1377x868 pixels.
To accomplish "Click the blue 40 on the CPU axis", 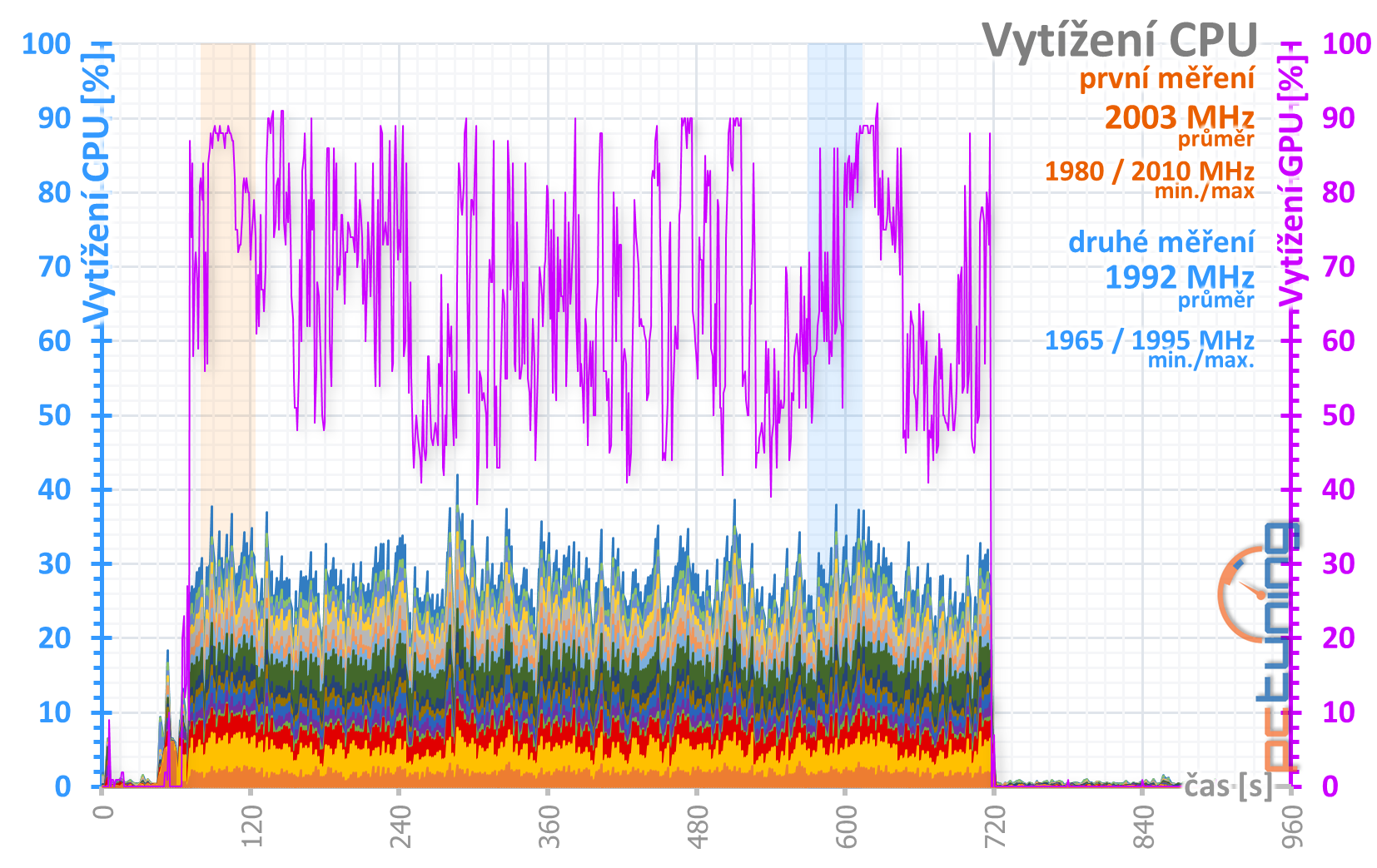I will 55,489.
